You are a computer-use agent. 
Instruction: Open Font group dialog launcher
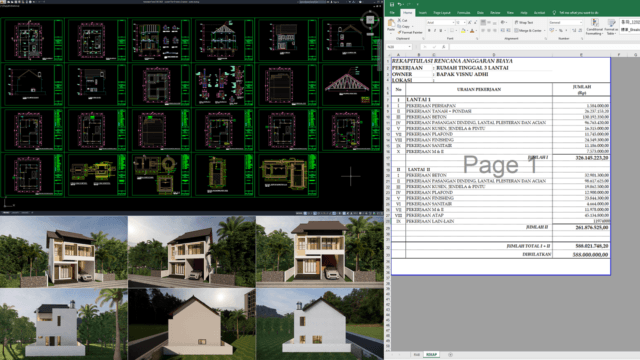click(x=477, y=39)
